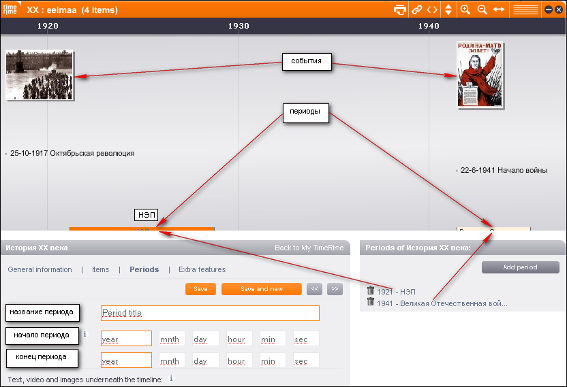Image resolution: width=567 pixels, height=387 pixels.
Task: Delete the 1921 НЭП period
Action: click(x=370, y=290)
